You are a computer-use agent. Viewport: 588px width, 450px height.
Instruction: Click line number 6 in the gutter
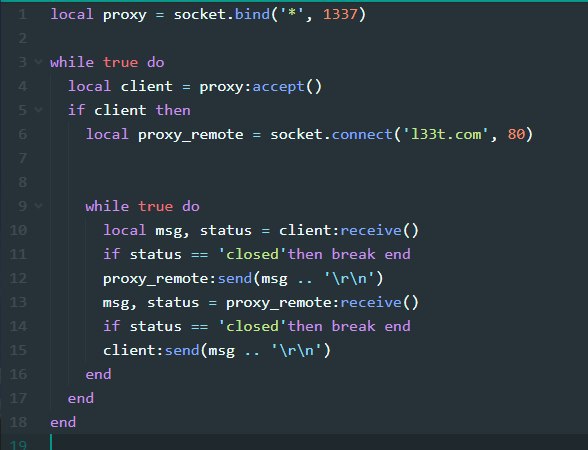coord(22,134)
